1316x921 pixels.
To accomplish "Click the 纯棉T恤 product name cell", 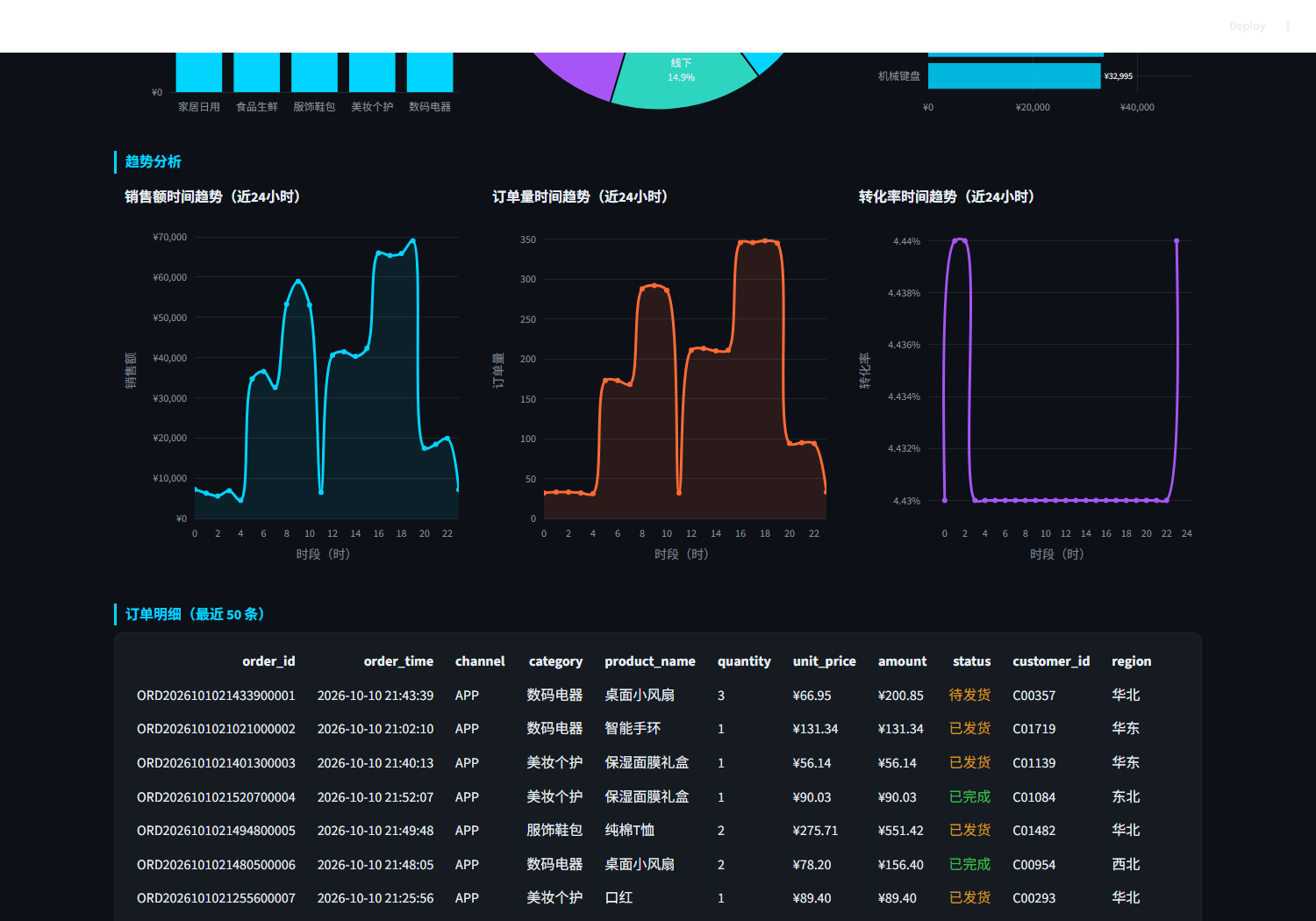I will (x=630, y=830).
